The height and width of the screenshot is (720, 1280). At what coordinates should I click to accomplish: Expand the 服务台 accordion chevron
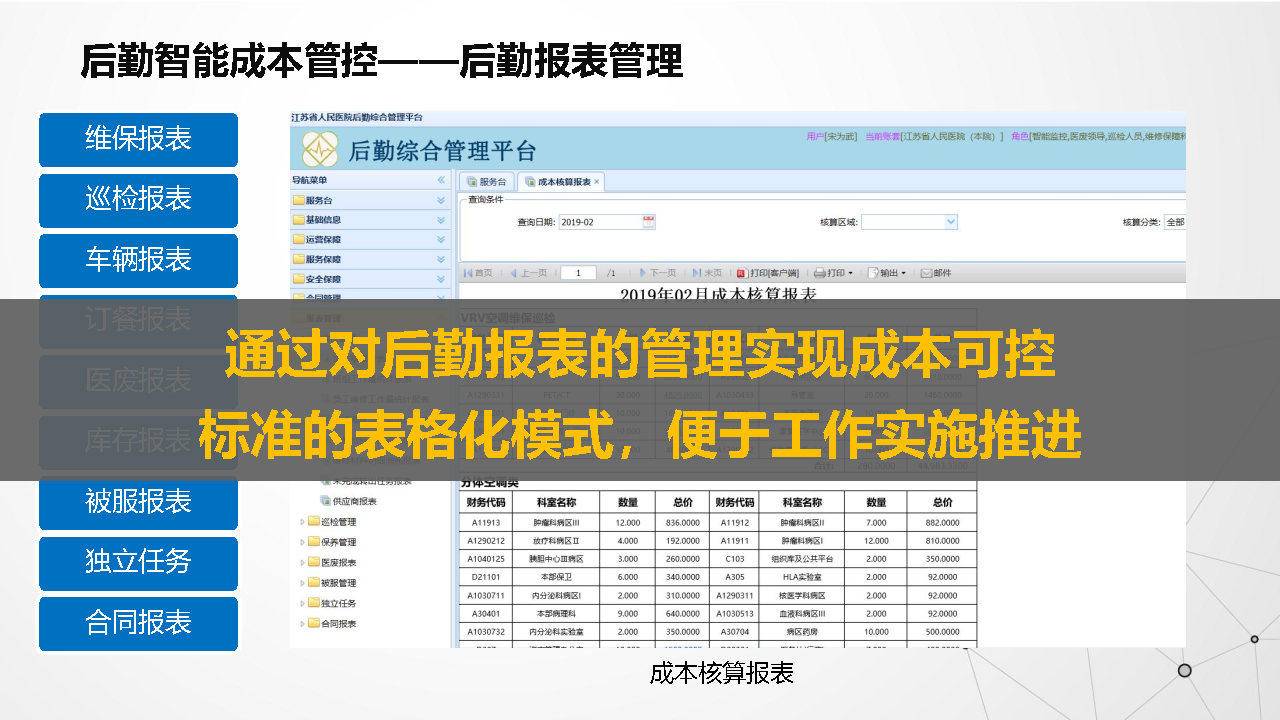point(441,200)
